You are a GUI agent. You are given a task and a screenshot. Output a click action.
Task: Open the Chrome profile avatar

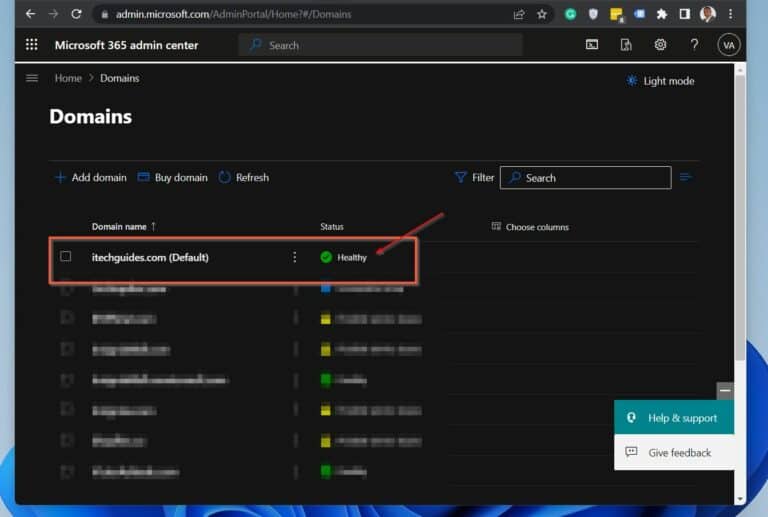click(x=708, y=14)
